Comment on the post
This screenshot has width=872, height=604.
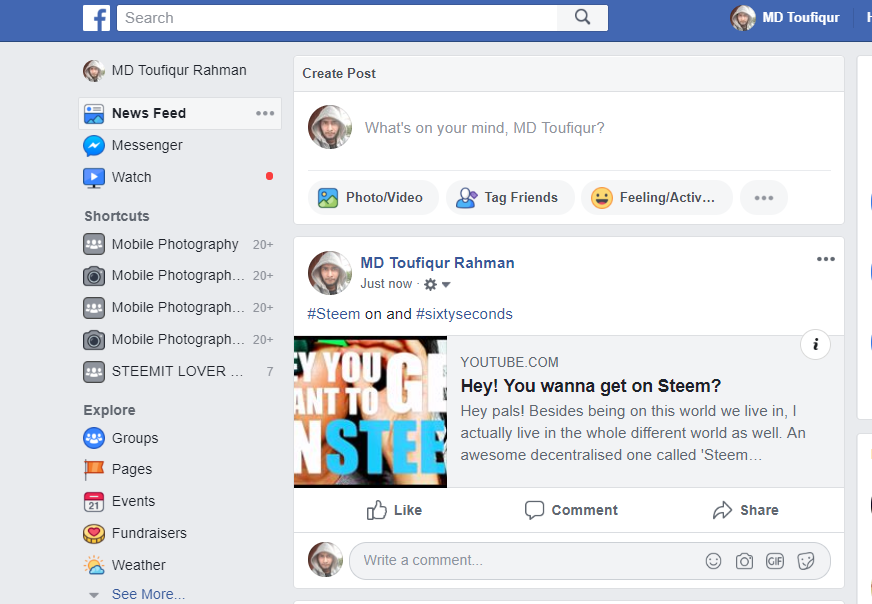(571, 511)
